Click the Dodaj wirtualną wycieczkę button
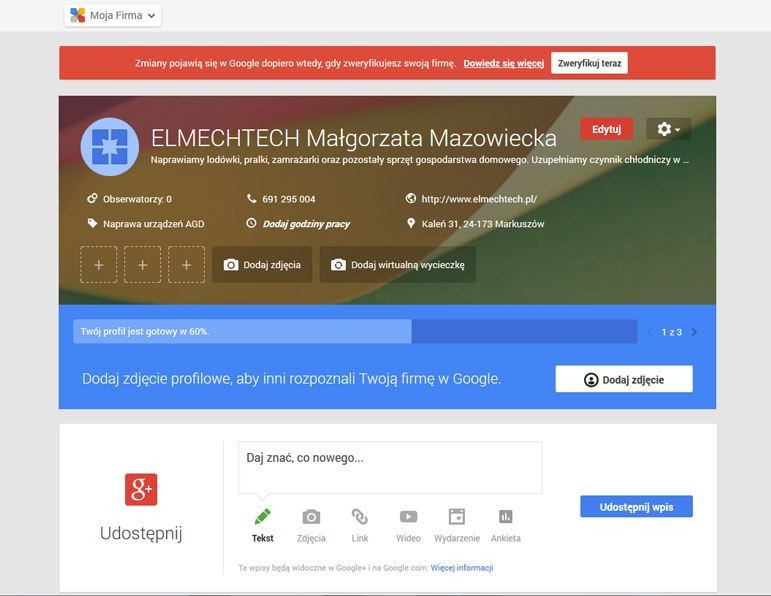Image resolution: width=771 pixels, height=596 pixels. click(x=397, y=265)
